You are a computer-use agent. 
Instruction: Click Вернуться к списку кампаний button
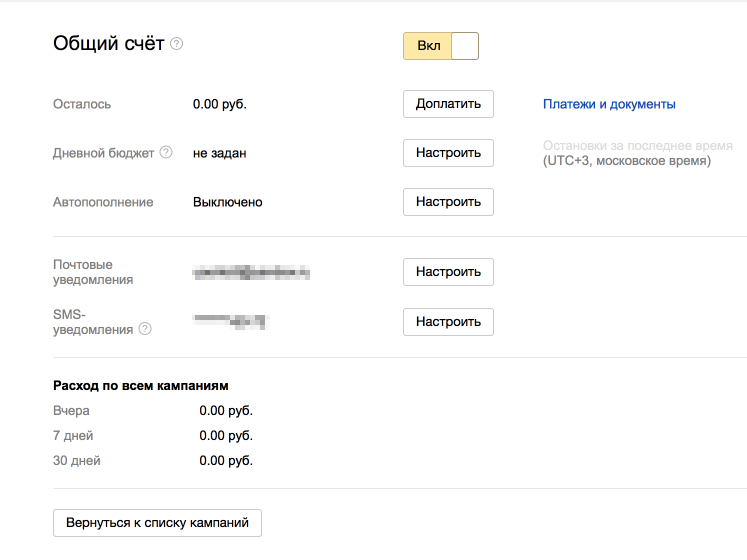(157, 523)
